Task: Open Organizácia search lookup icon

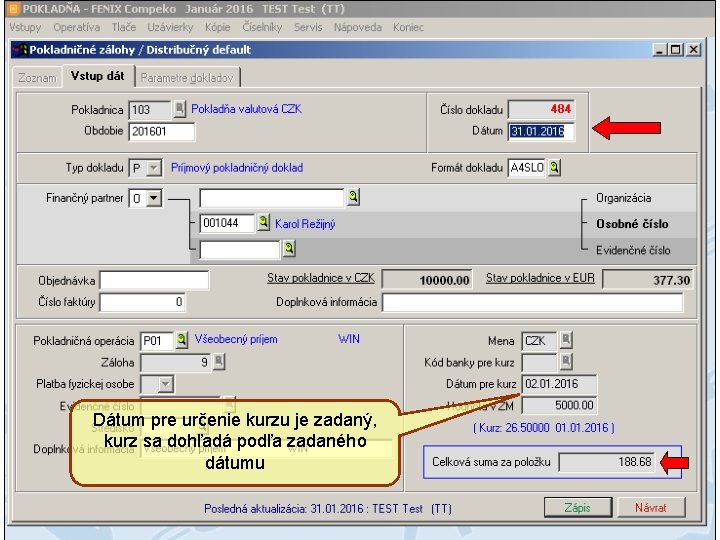Action: click(353, 197)
